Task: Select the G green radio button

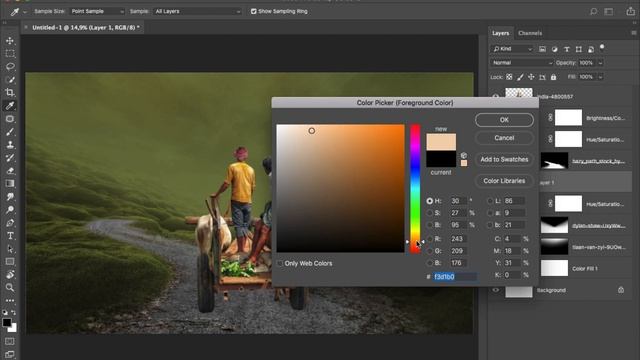Action: [429, 251]
